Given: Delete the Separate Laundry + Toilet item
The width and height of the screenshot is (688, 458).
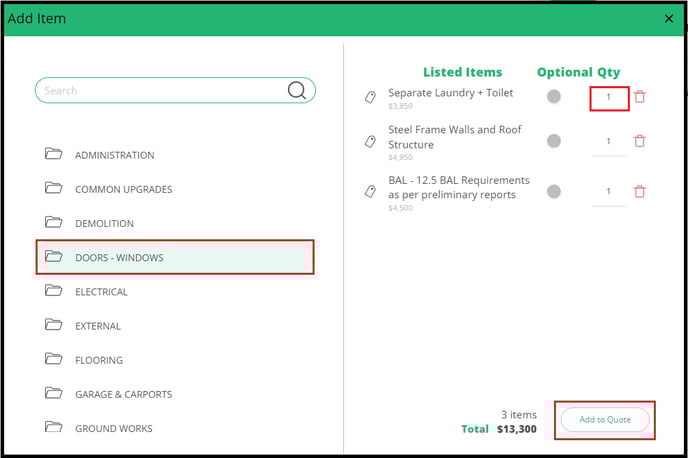Looking at the screenshot, I should pos(640,97).
